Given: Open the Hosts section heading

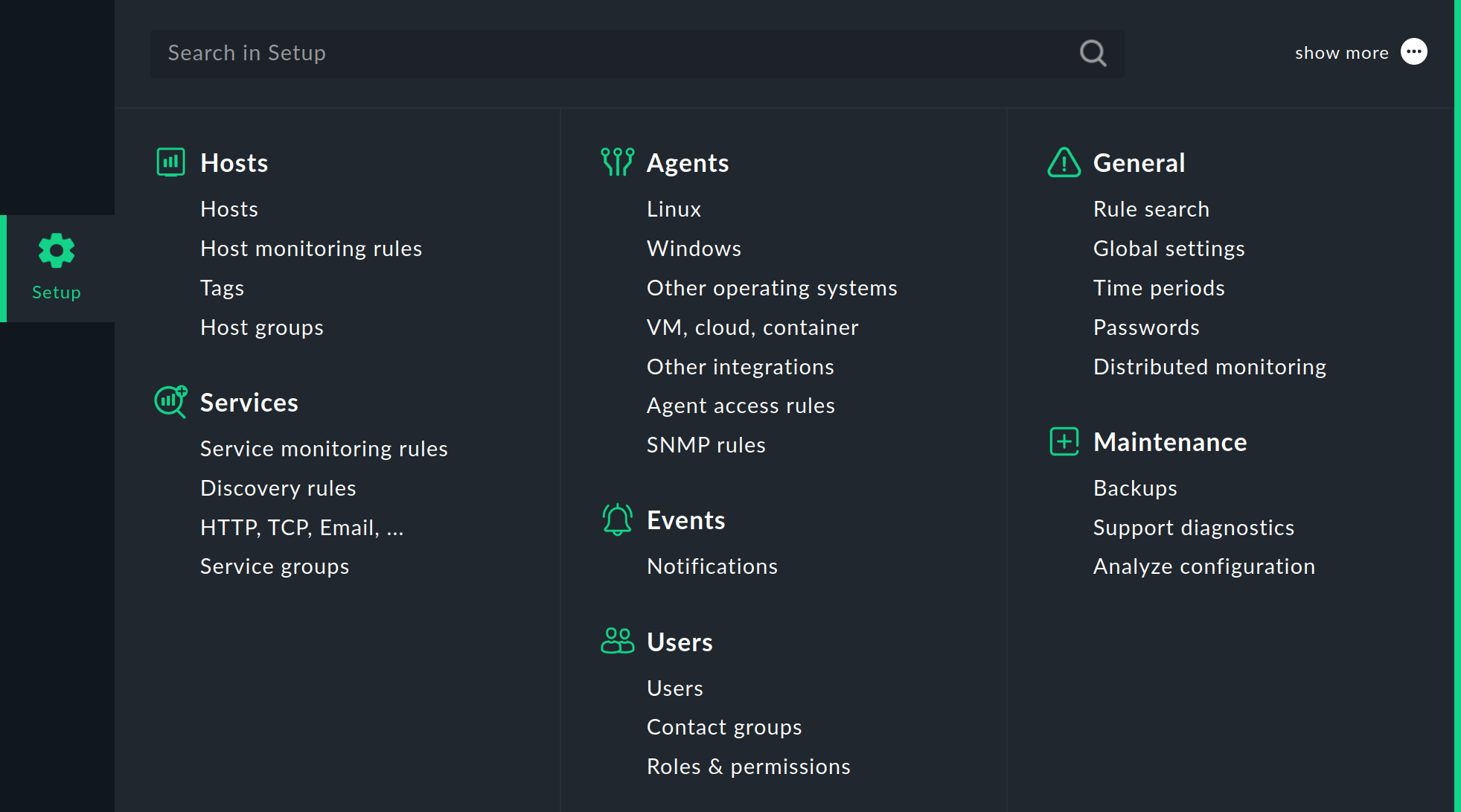Looking at the screenshot, I should (234, 163).
